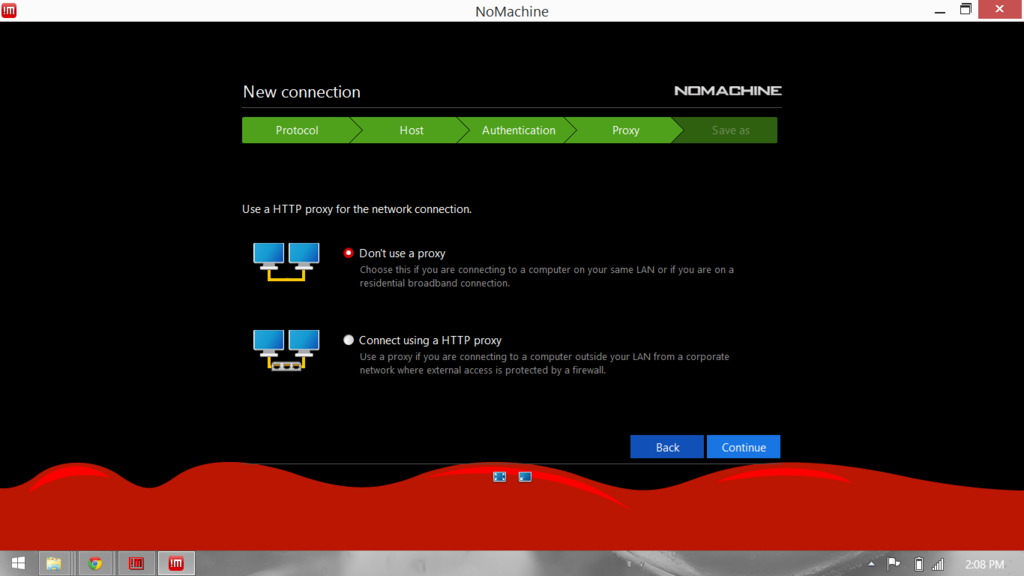The image size is (1024, 576).
Task: Open the Save as step
Action: [x=730, y=130]
